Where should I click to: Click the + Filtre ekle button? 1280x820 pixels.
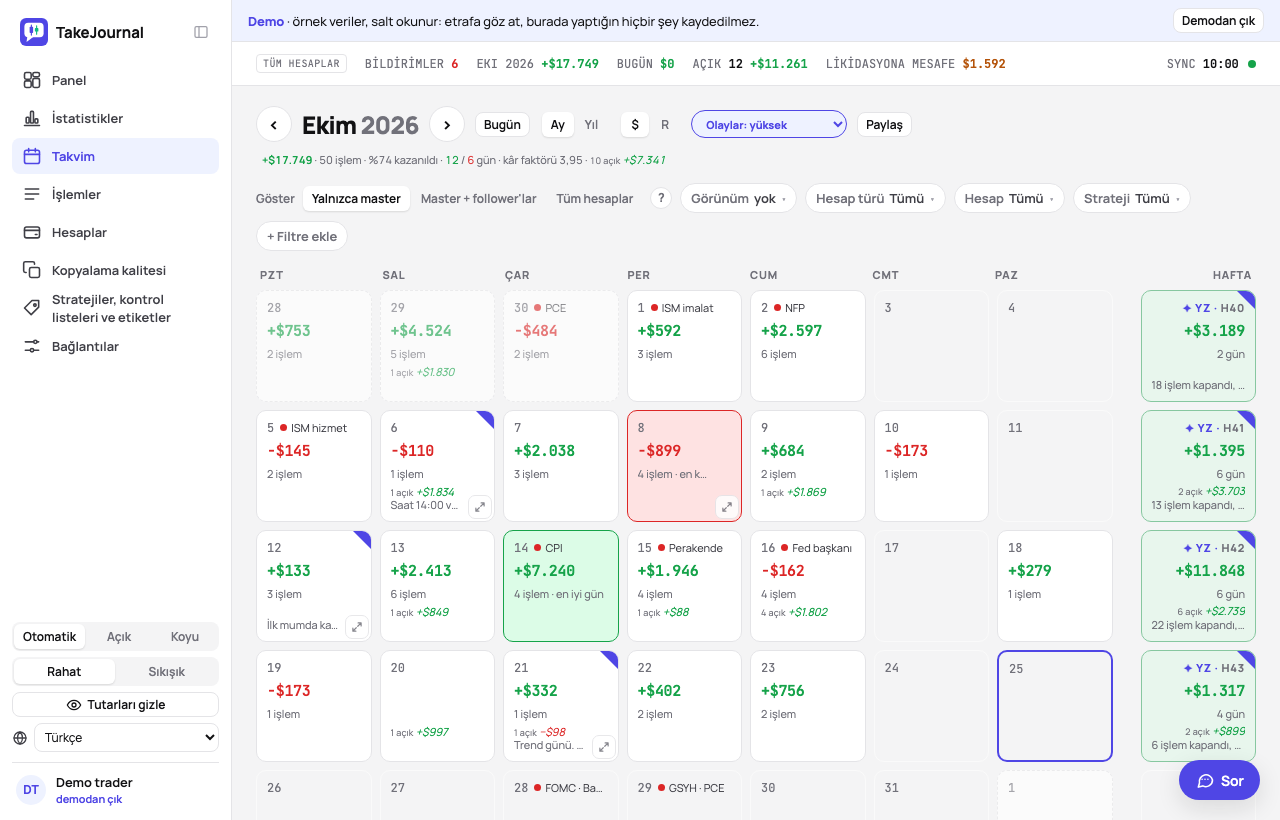[x=302, y=237]
